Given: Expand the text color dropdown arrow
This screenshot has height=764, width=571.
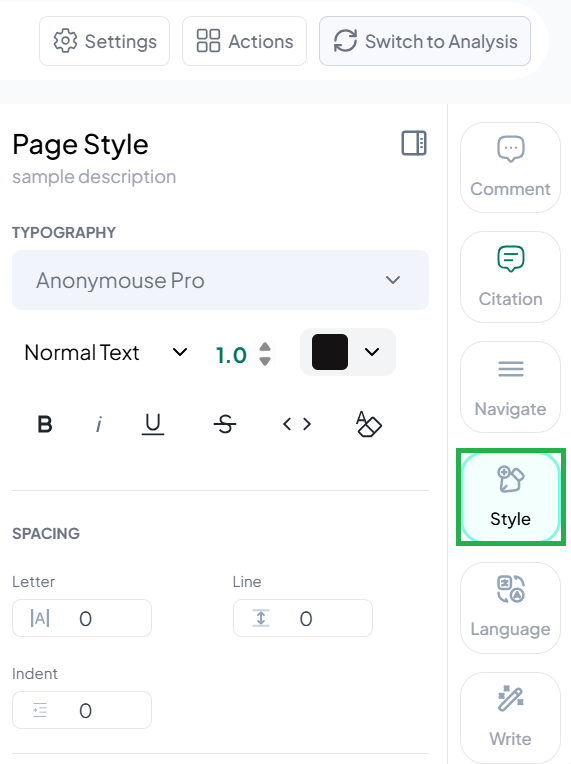Looking at the screenshot, I should [372, 352].
